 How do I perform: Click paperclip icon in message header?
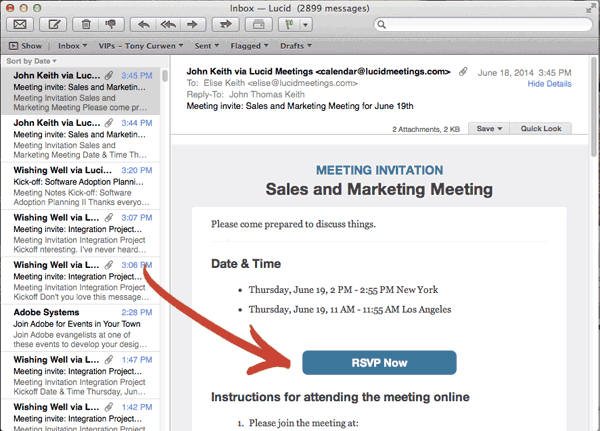pyautogui.click(x=463, y=72)
